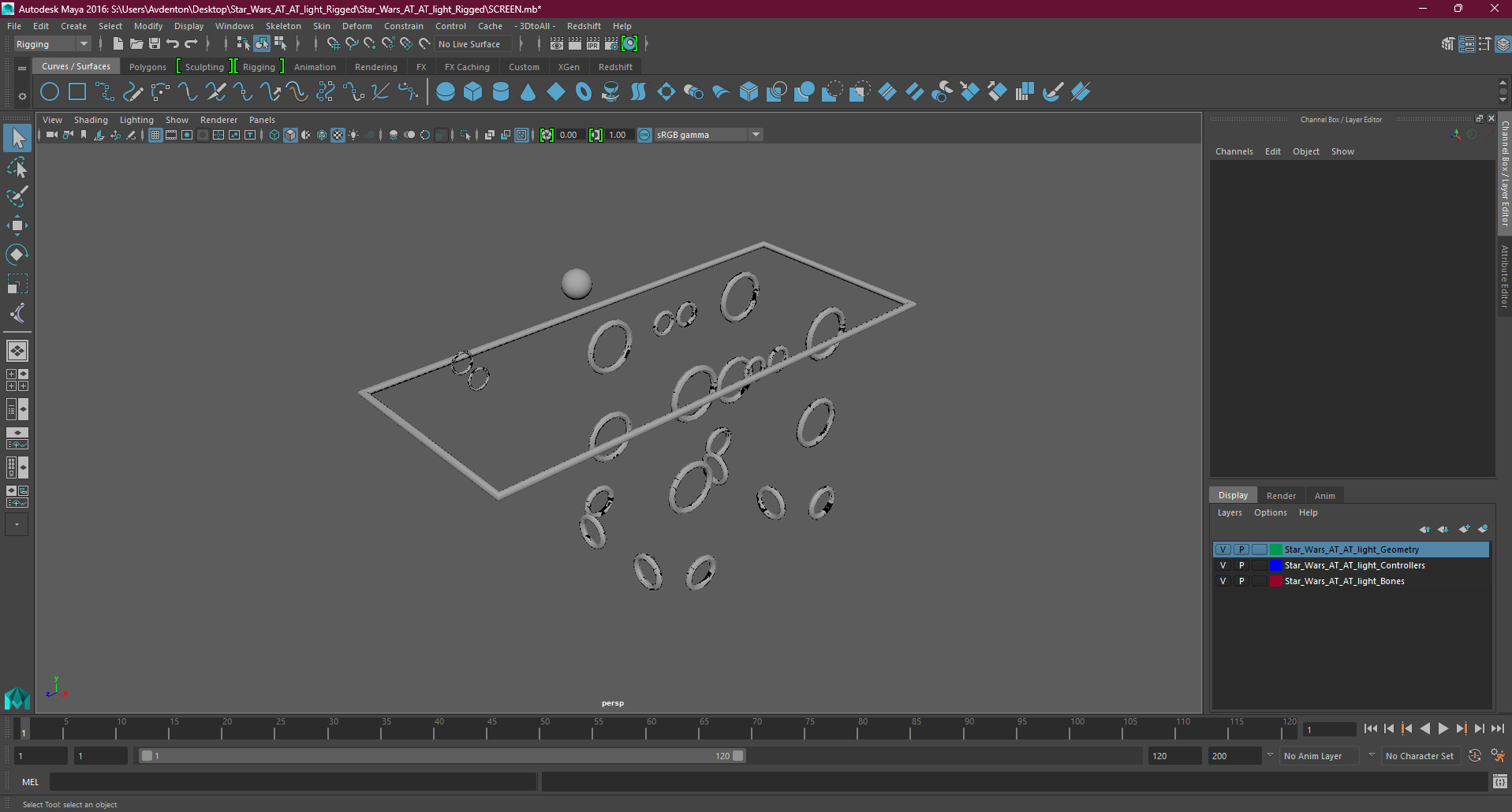
Task: Create a NURBS Torus from the shelf
Action: point(584,92)
